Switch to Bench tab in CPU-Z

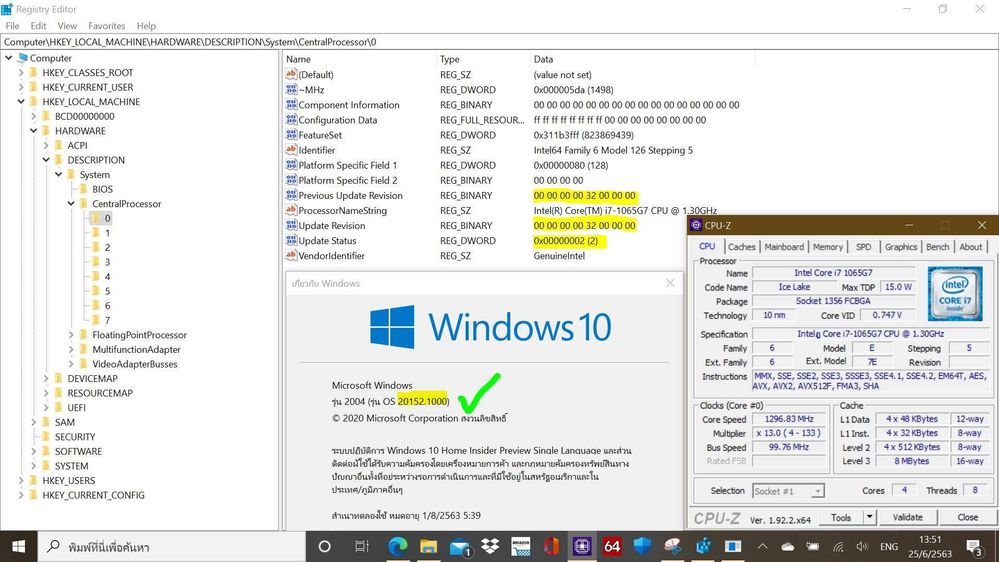click(937, 247)
